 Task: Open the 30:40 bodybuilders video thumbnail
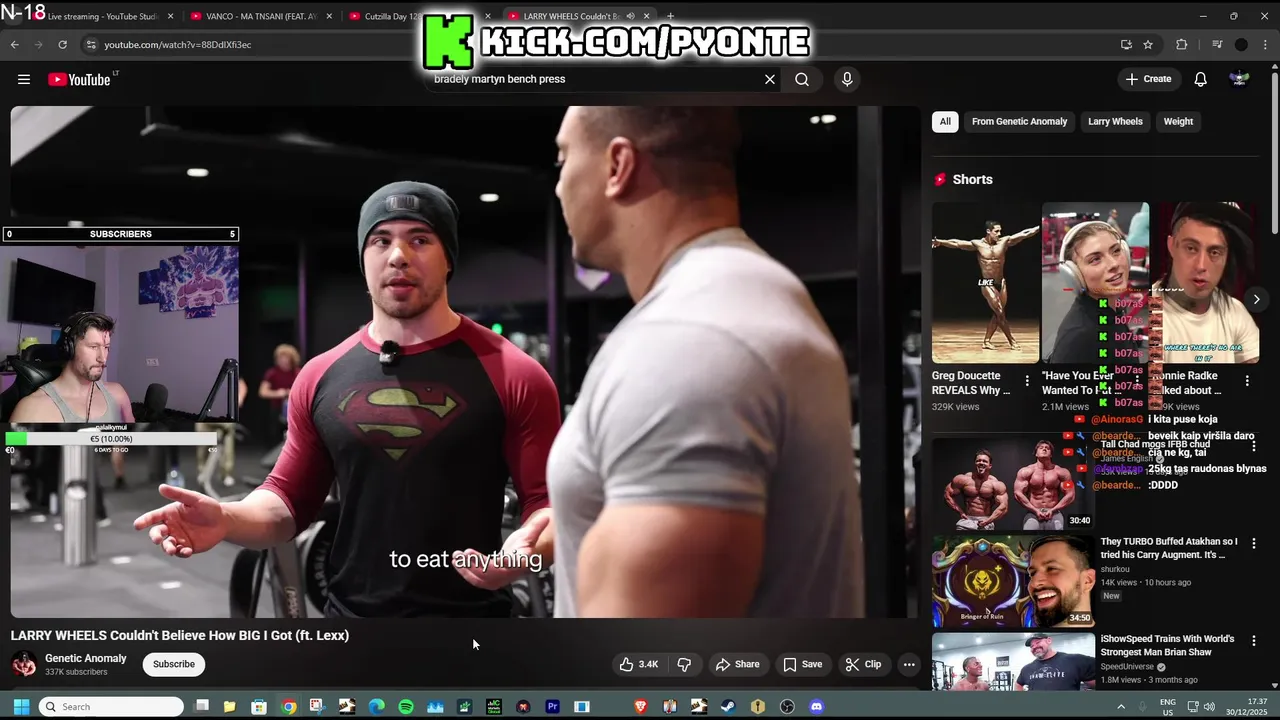pyautogui.click(x=1013, y=481)
